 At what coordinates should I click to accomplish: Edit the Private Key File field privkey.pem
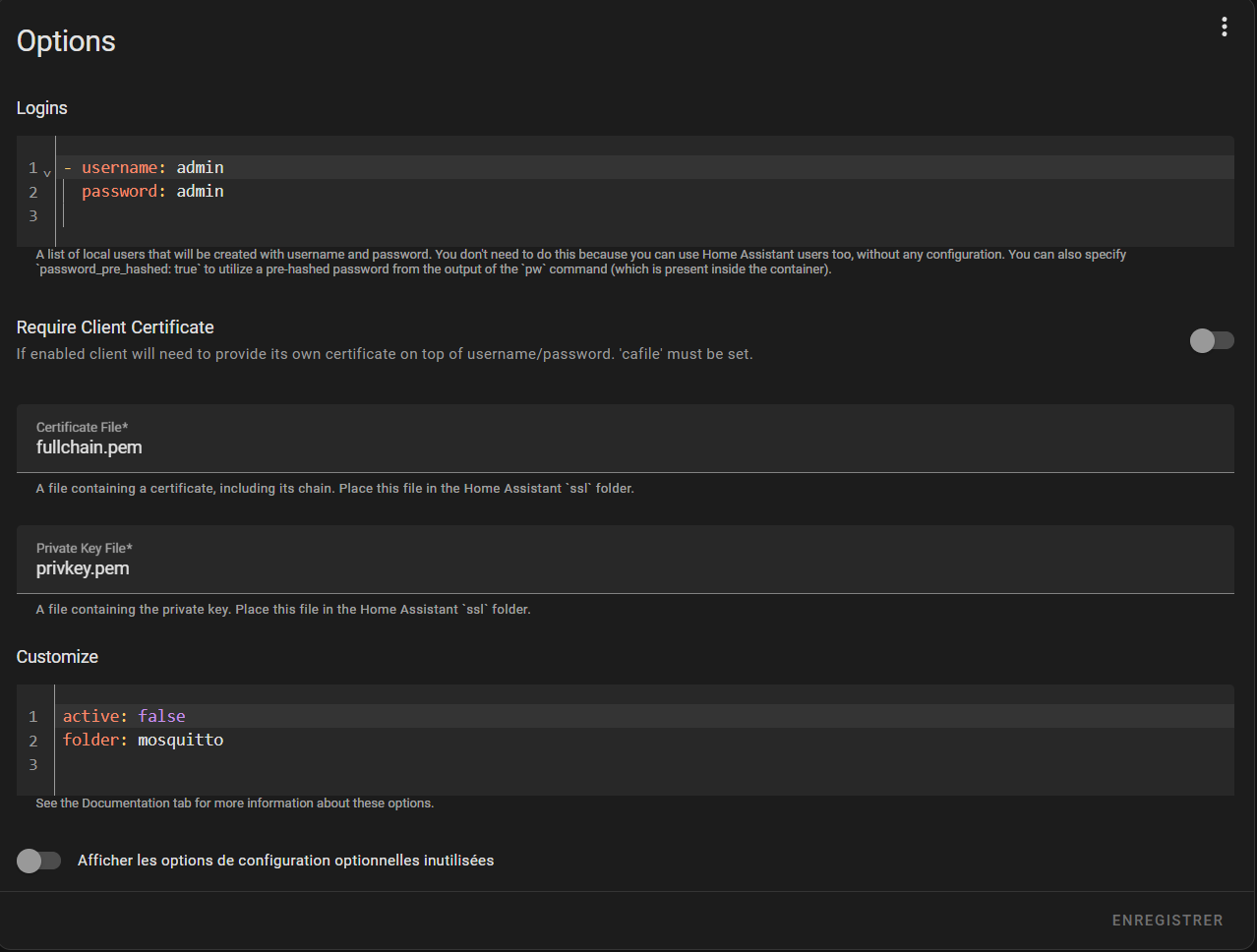[626, 560]
